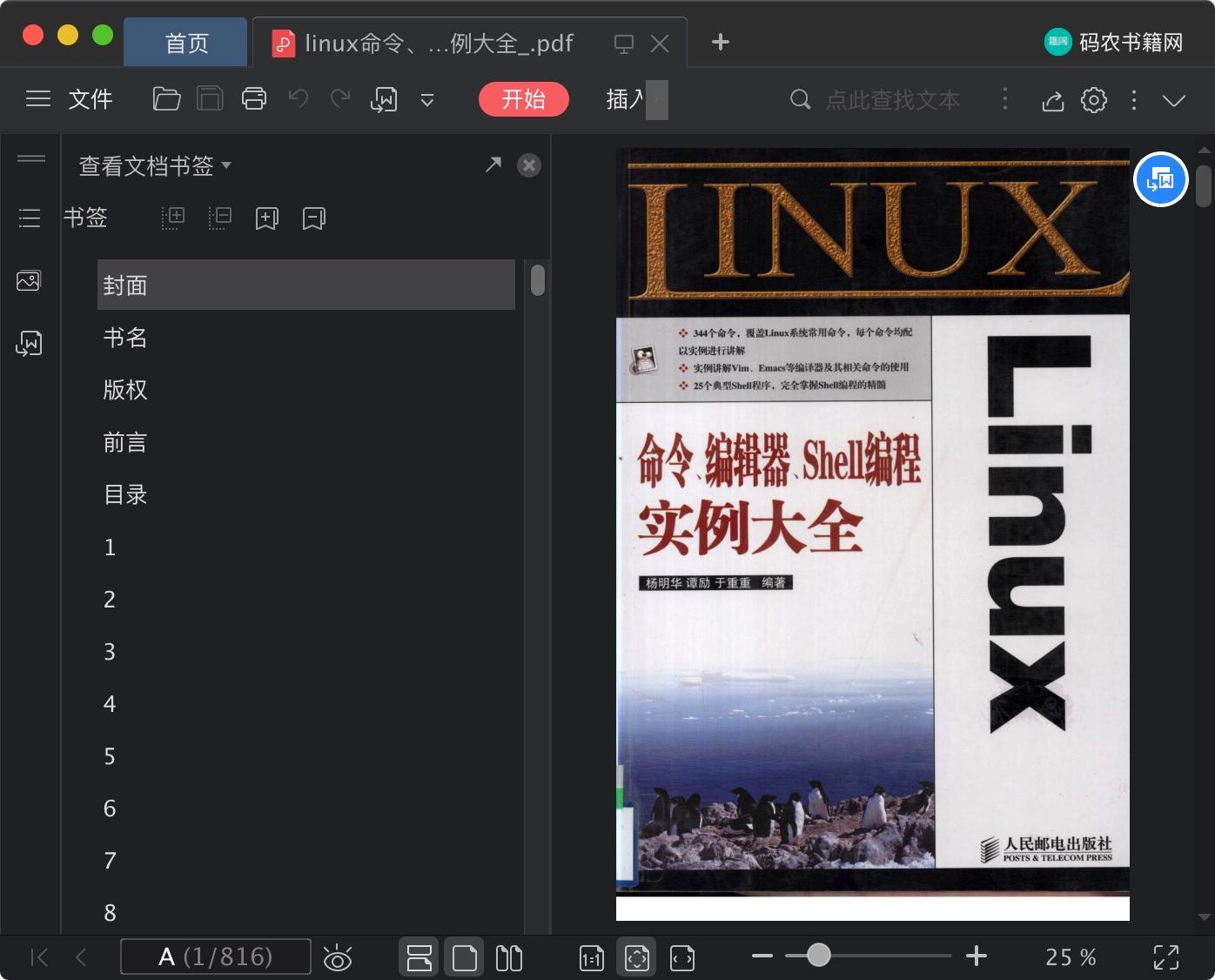Viewport: 1215px width, 980px height.
Task: Toggle eye protection mode icon
Action: click(x=338, y=958)
